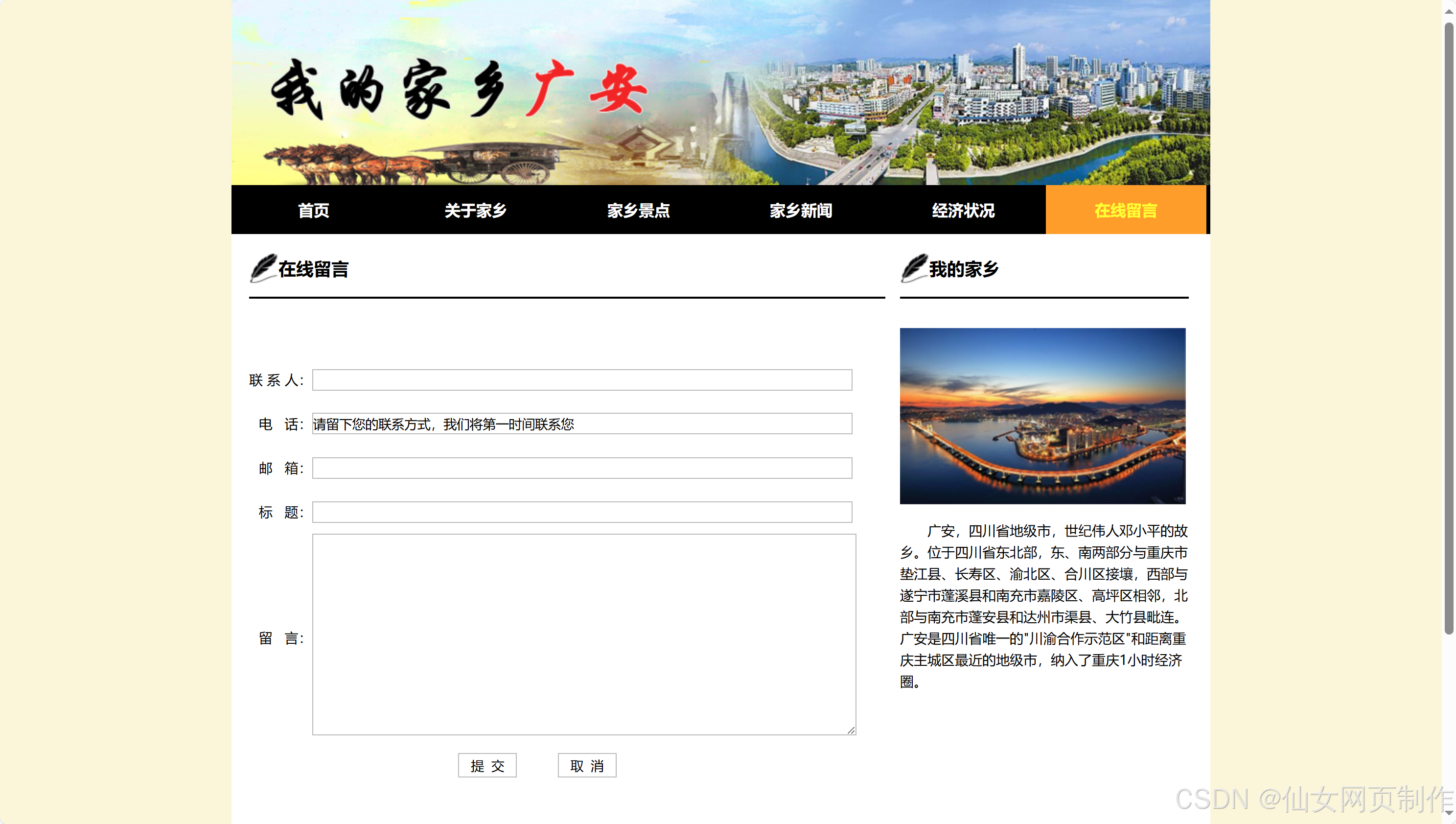The height and width of the screenshot is (824, 1456).
Task: Open the 家乡景点 navigation link
Action: coord(639,210)
